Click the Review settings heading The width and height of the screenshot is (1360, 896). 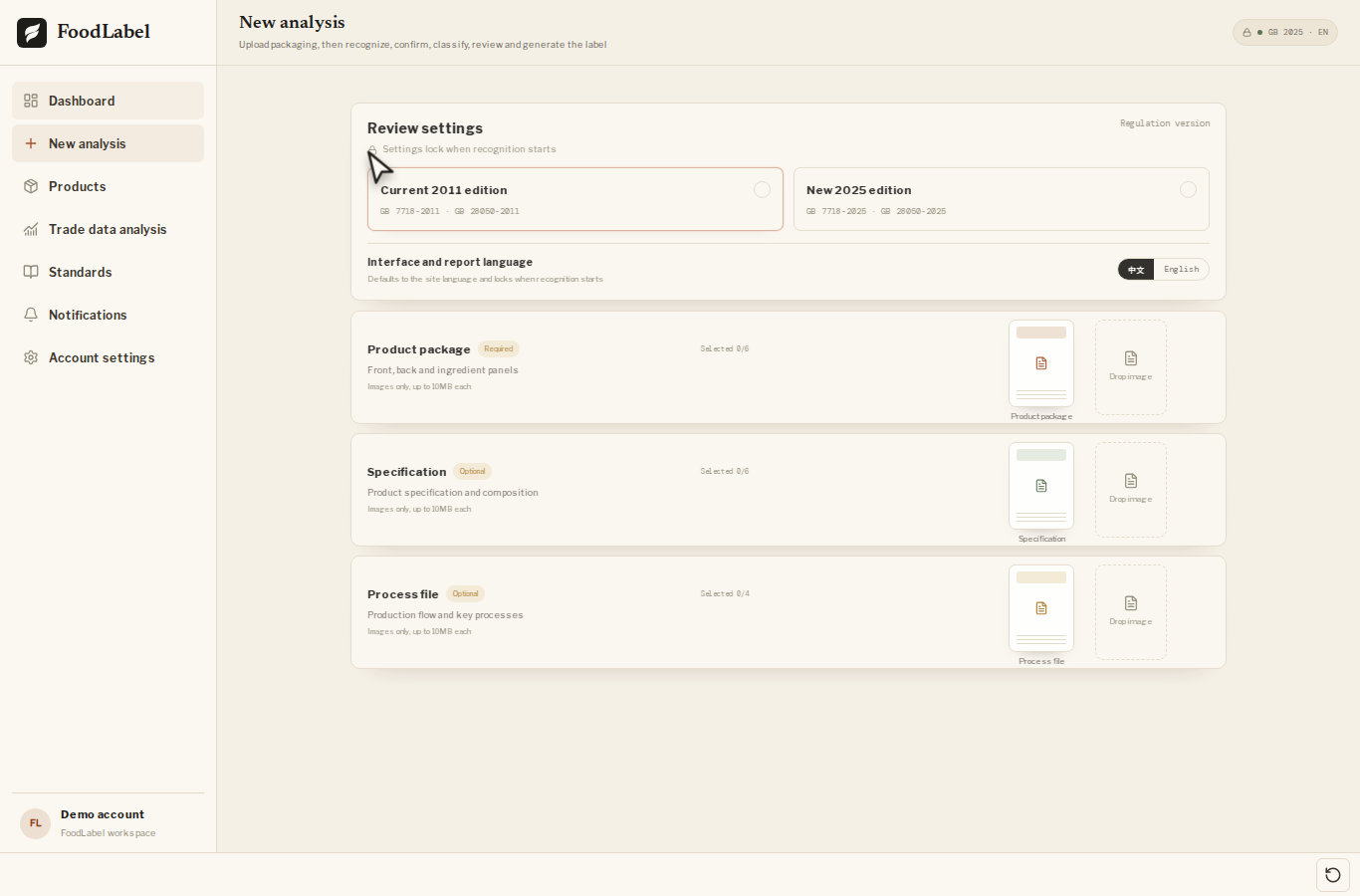(x=425, y=128)
